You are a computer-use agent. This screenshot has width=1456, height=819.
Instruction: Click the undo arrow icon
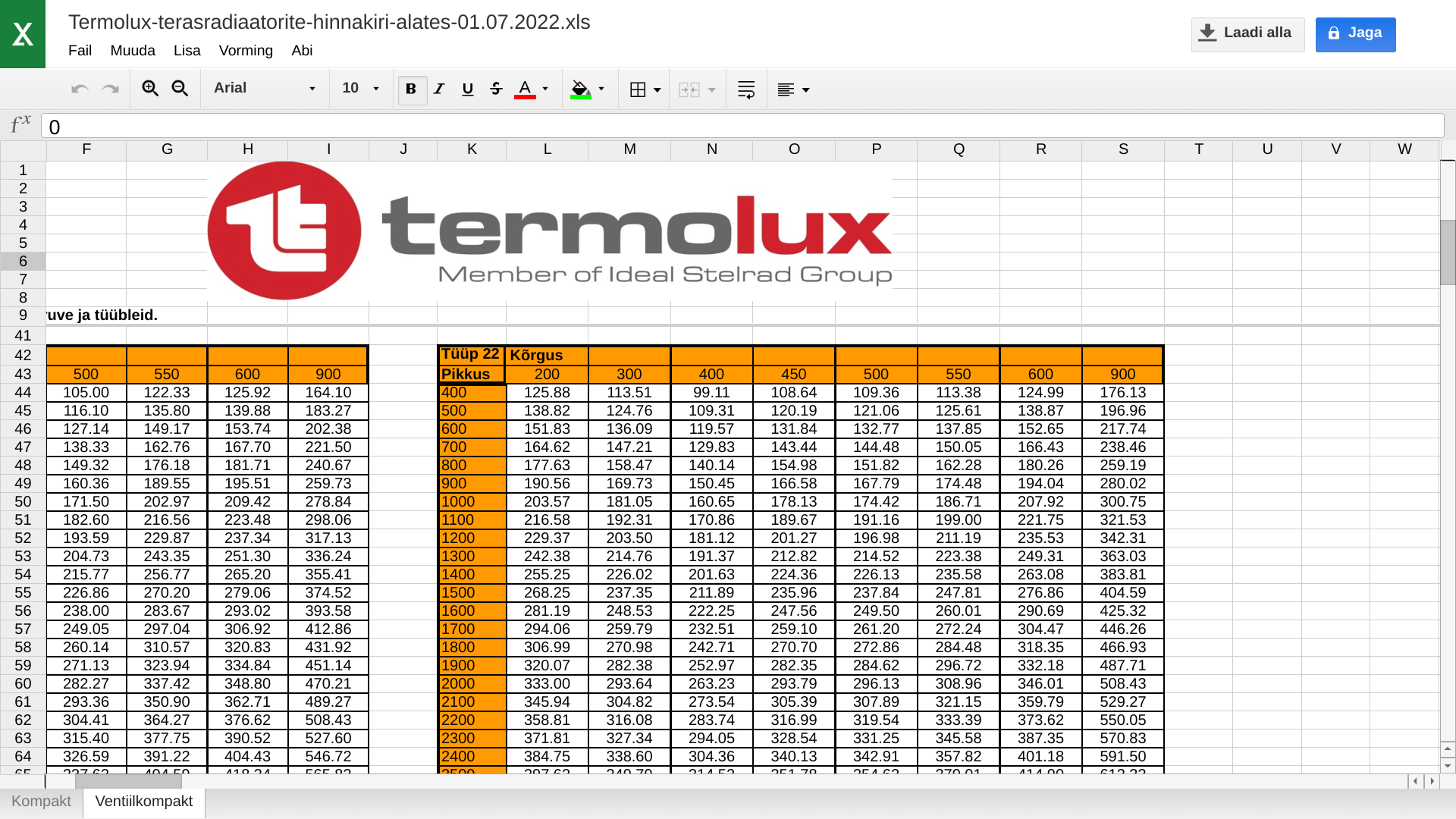click(x=80, y=89)
